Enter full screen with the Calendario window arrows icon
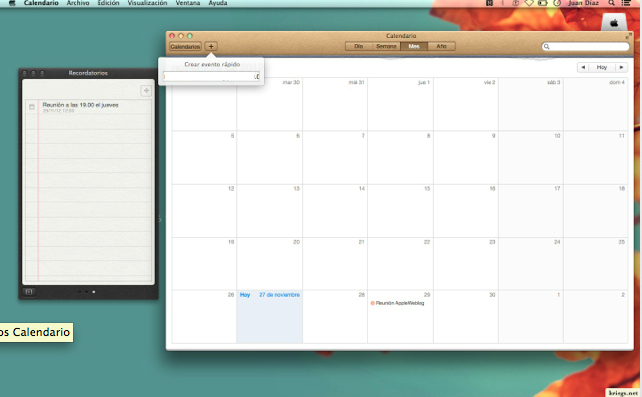 [x=628, y=36]
